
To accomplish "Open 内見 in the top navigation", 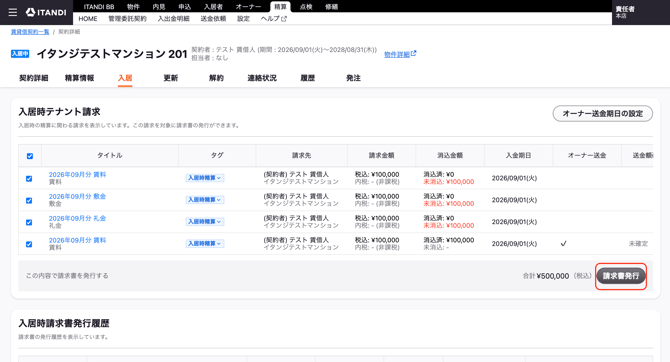I will tap(159, 6).
